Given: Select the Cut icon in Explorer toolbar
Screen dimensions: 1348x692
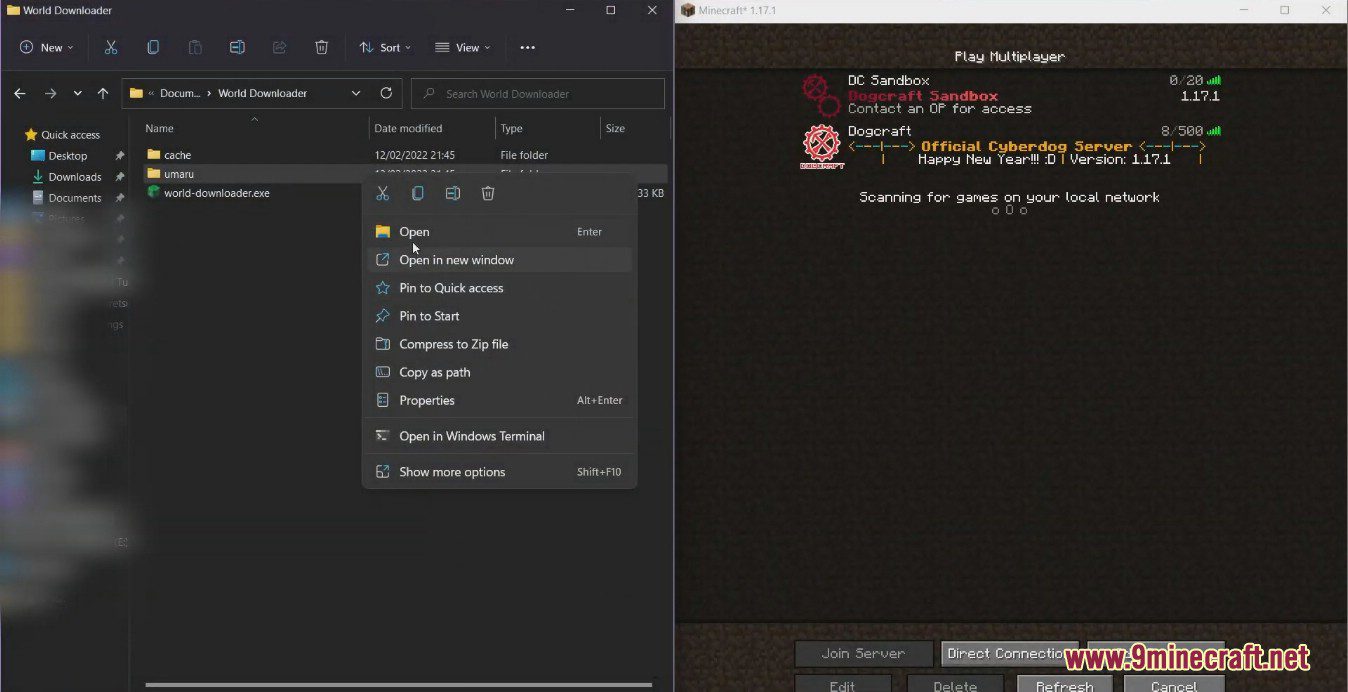Looking at the screenshot, I should 111,47.
